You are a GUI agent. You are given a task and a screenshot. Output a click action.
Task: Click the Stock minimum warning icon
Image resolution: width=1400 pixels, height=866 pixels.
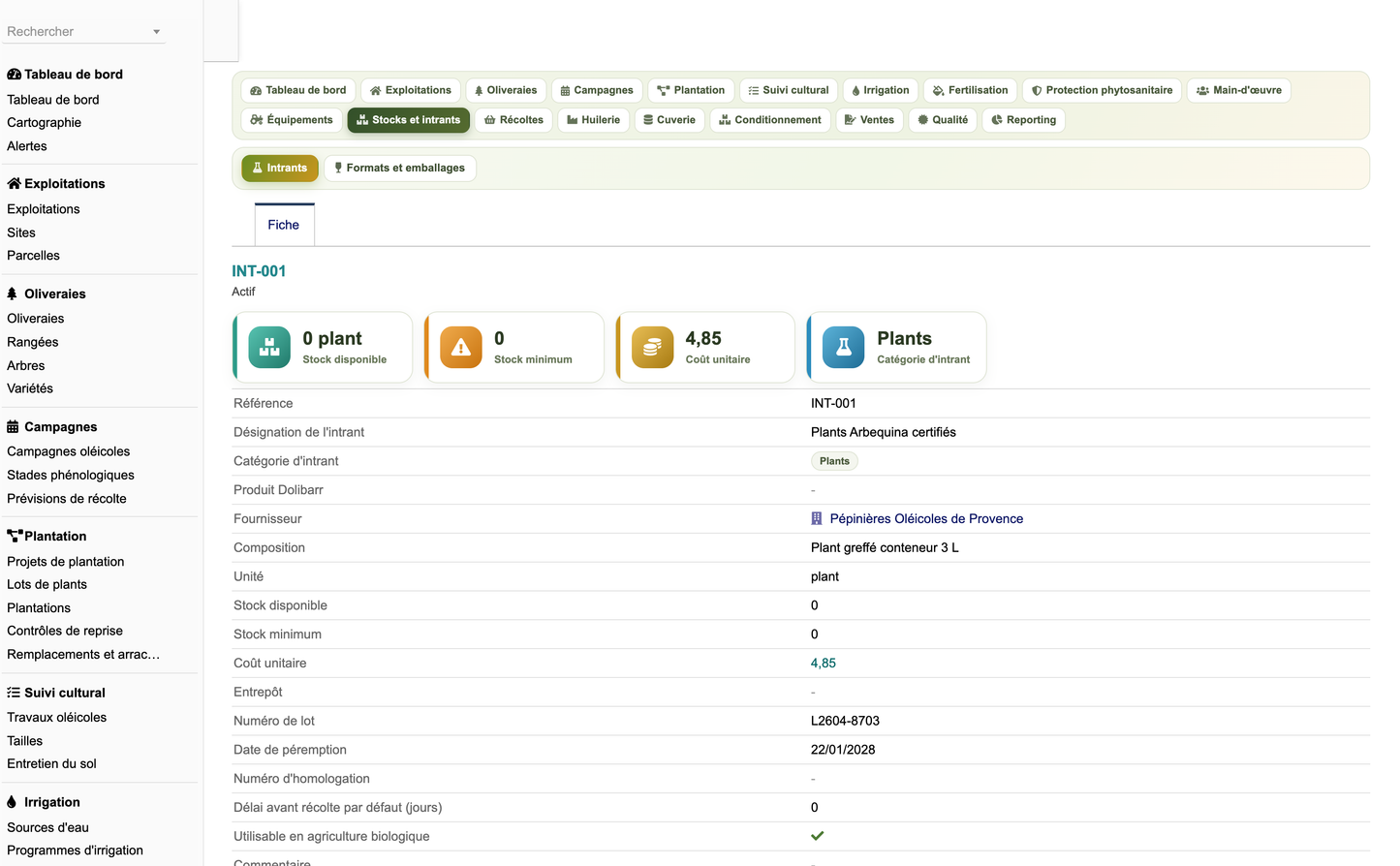tap(461, 347)
